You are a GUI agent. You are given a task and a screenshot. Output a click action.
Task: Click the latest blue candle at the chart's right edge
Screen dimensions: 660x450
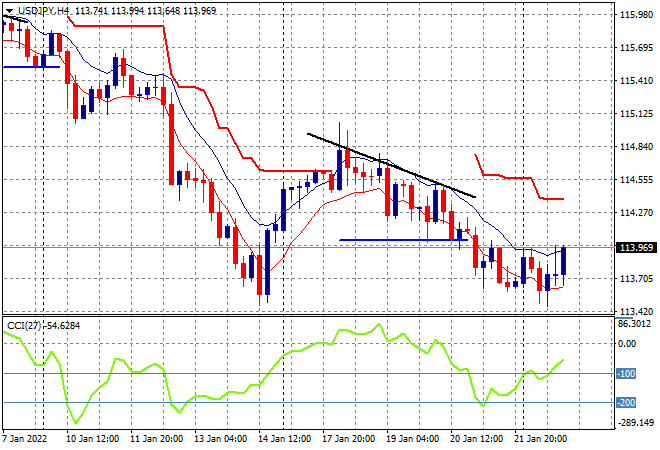tap(563, 261)
